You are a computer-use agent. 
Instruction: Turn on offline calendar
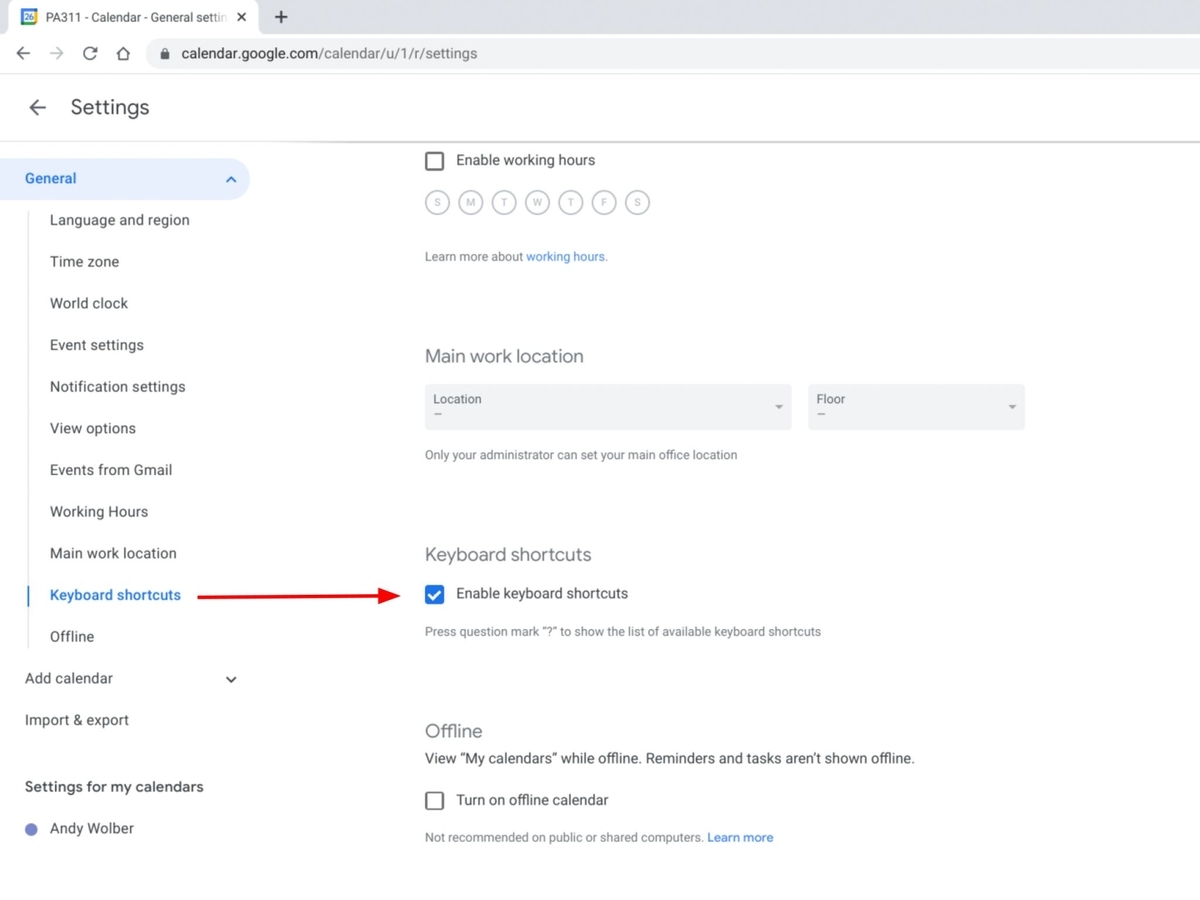tap(434, 800)
